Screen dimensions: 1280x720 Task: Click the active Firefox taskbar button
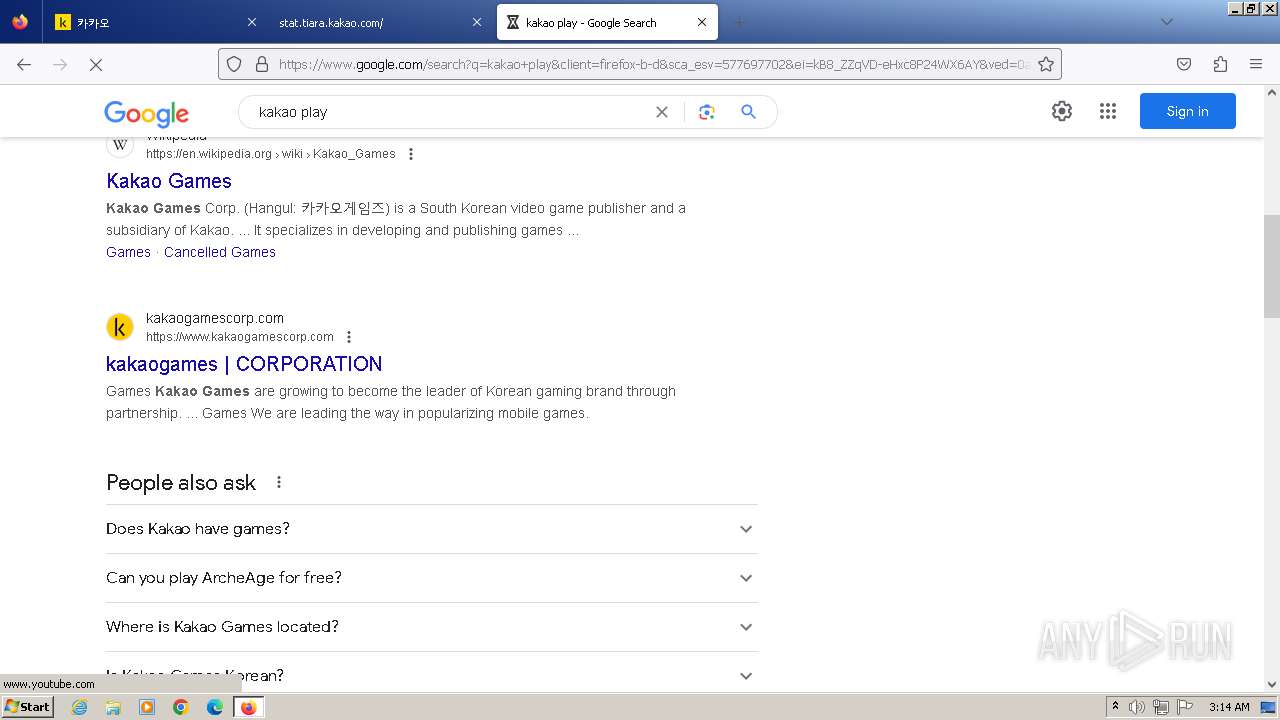pos(248,707)
